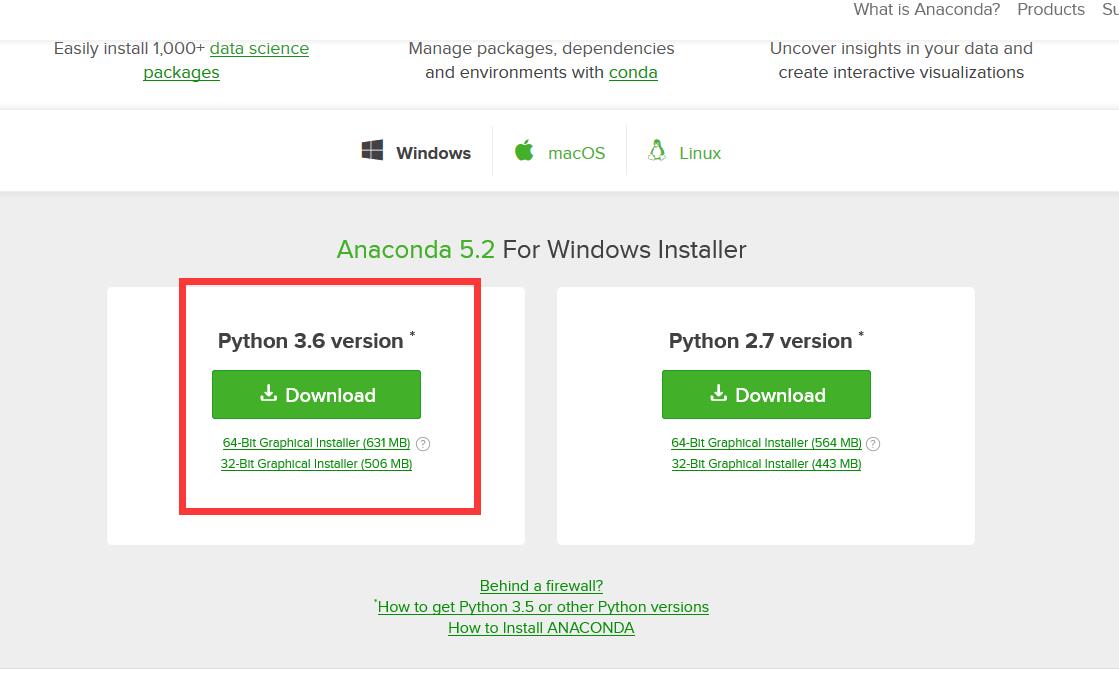This screenshot has height=695, width=1119.
Task: Open 64-Bit Graphical Installer (564 MB) link
Action: (x=766, y=443)
